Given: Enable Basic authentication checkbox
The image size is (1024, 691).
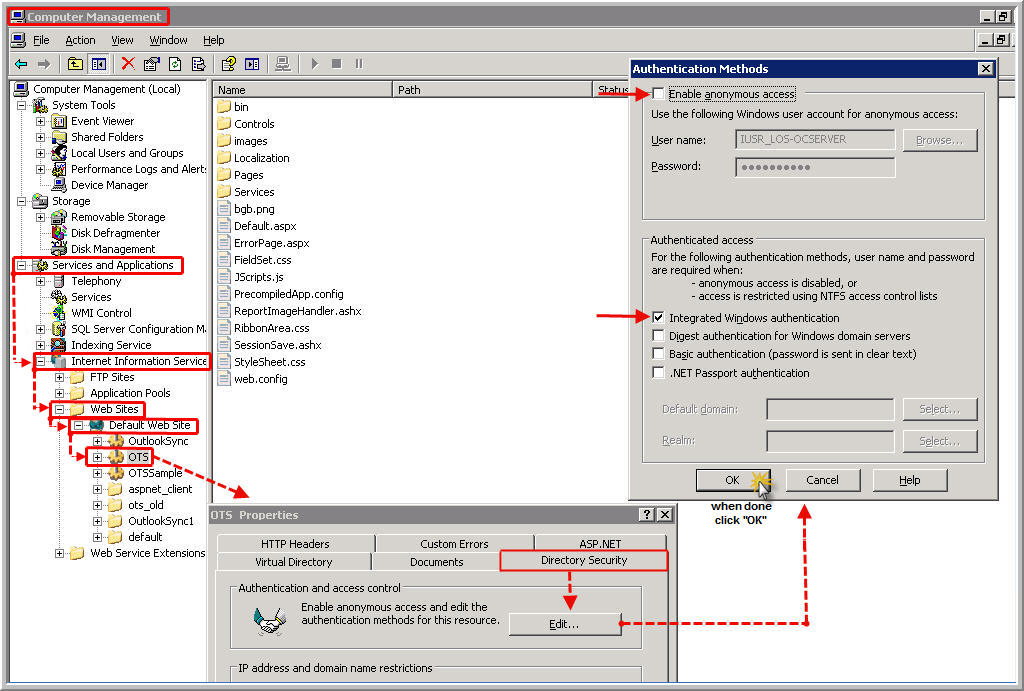Looking at the screenshot, I should tap(658, 354).
